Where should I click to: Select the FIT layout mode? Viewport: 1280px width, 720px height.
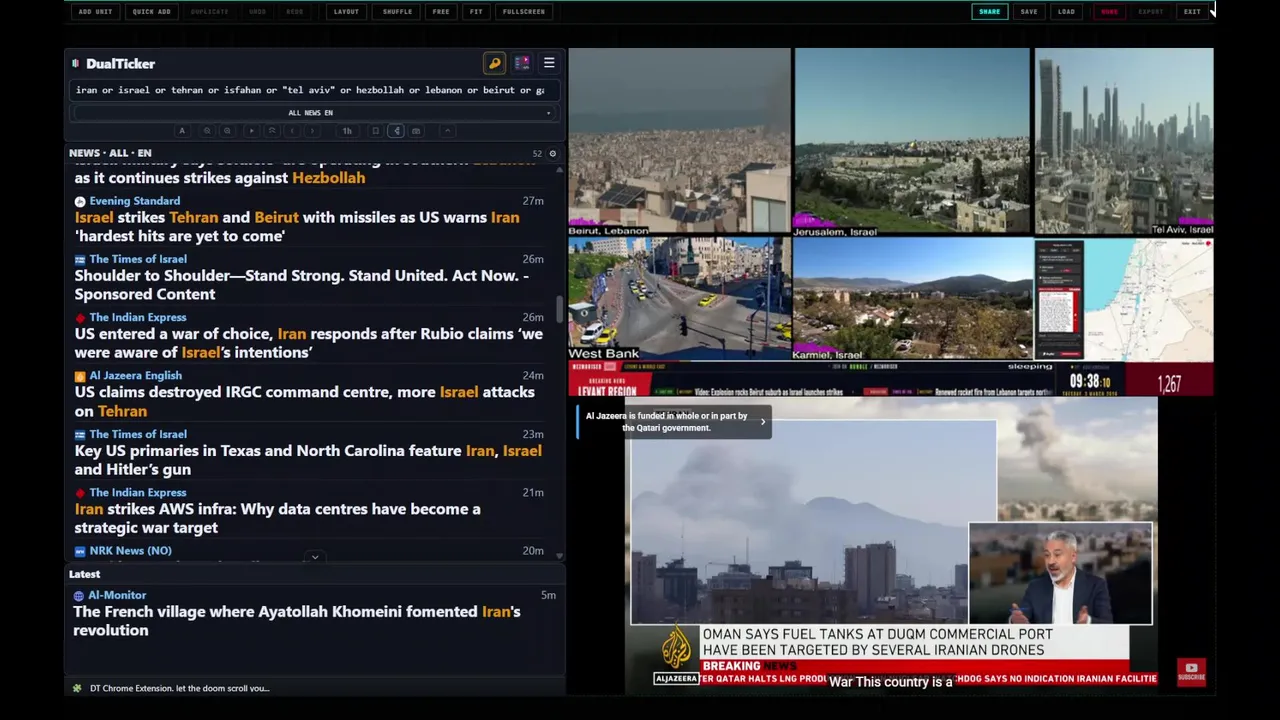coord(476,12)
